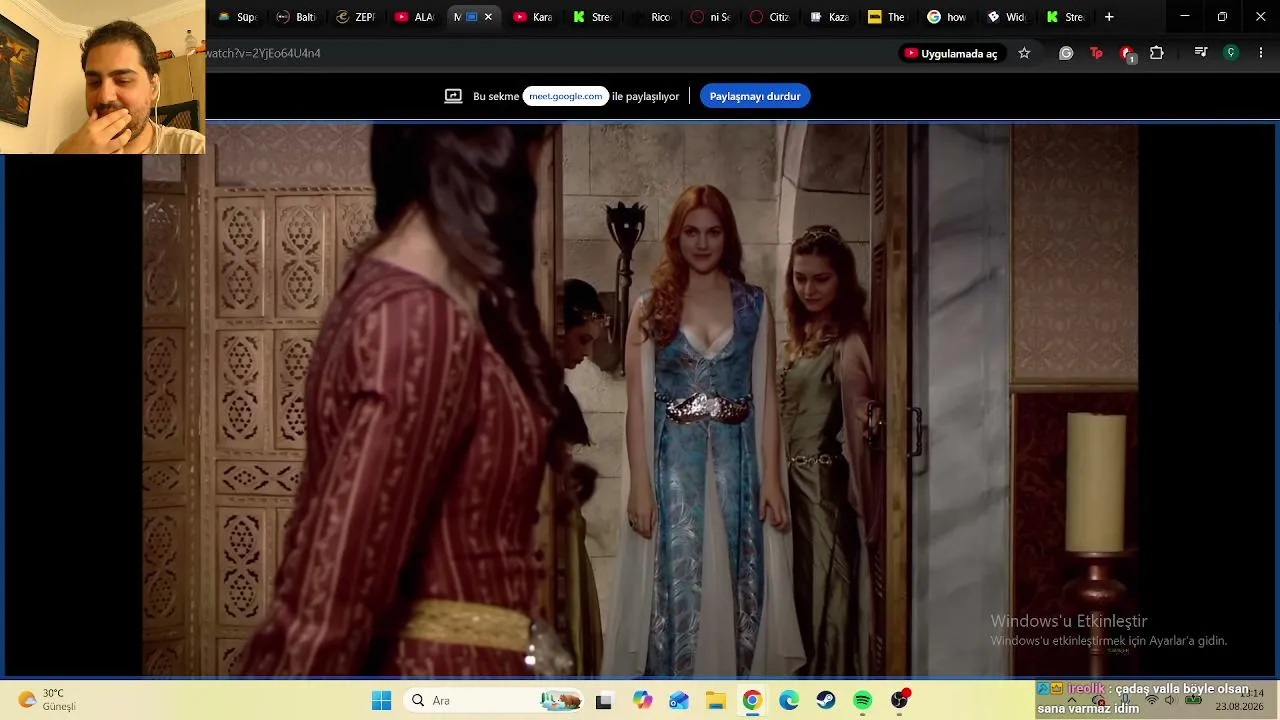Open Spotify from the taskbar

click(863, 701)
